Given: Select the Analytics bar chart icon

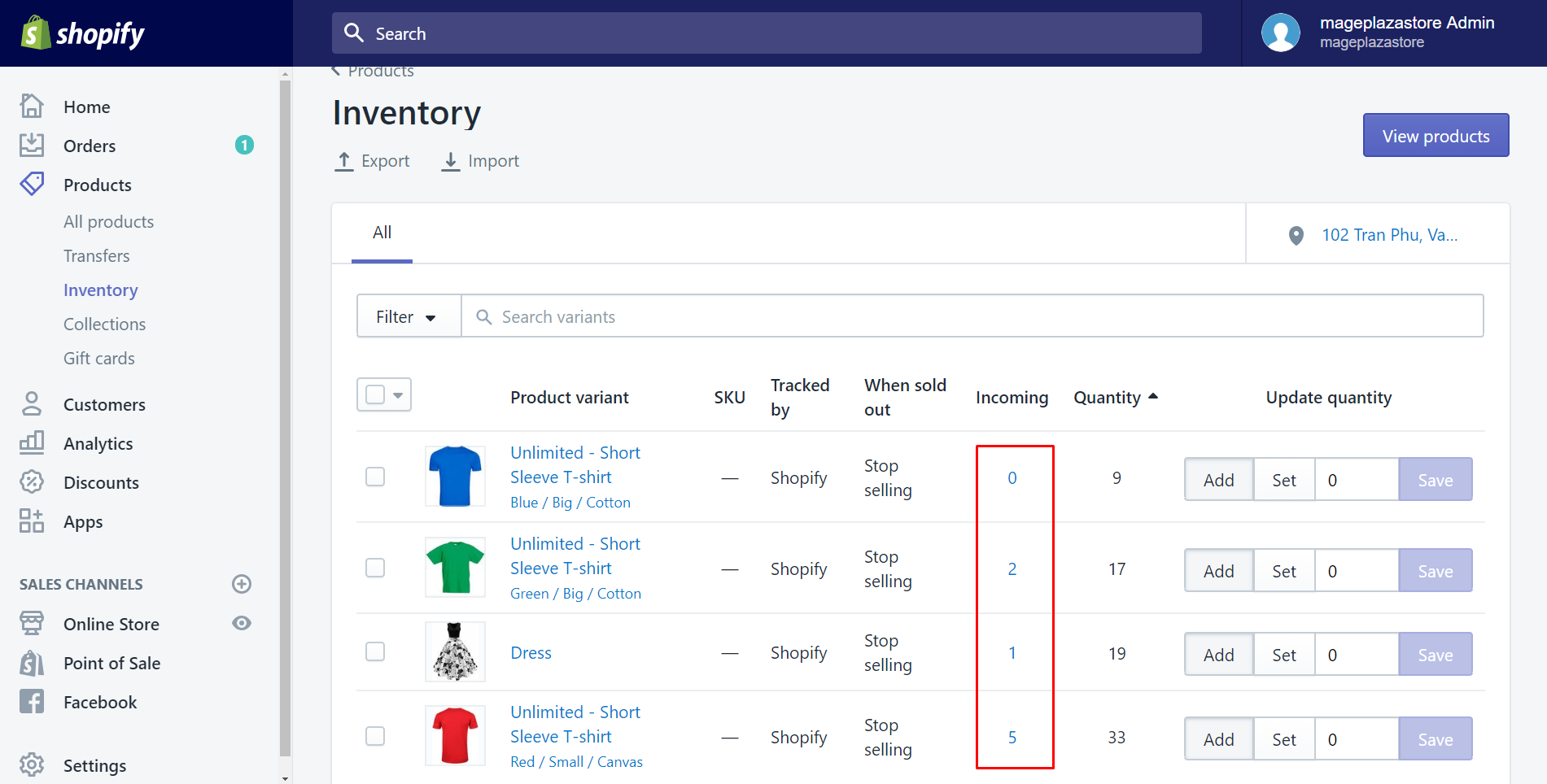Looking at the screenshot, I should click(32, 443).
